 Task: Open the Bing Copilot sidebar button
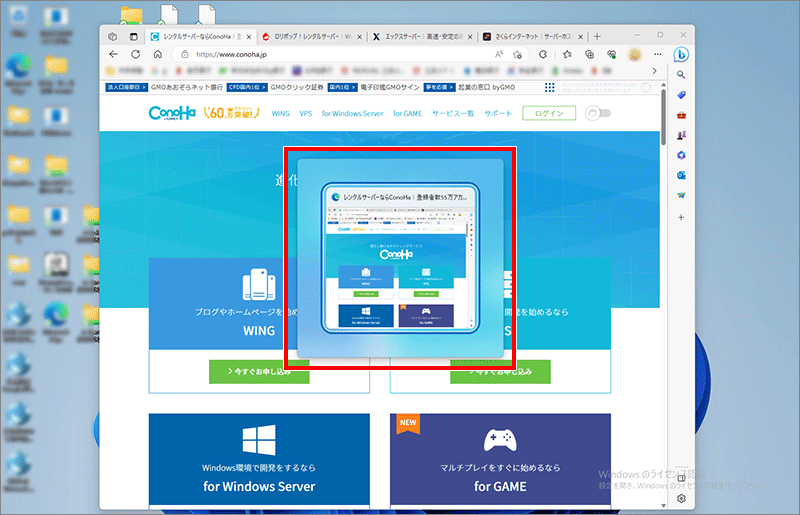681,54
